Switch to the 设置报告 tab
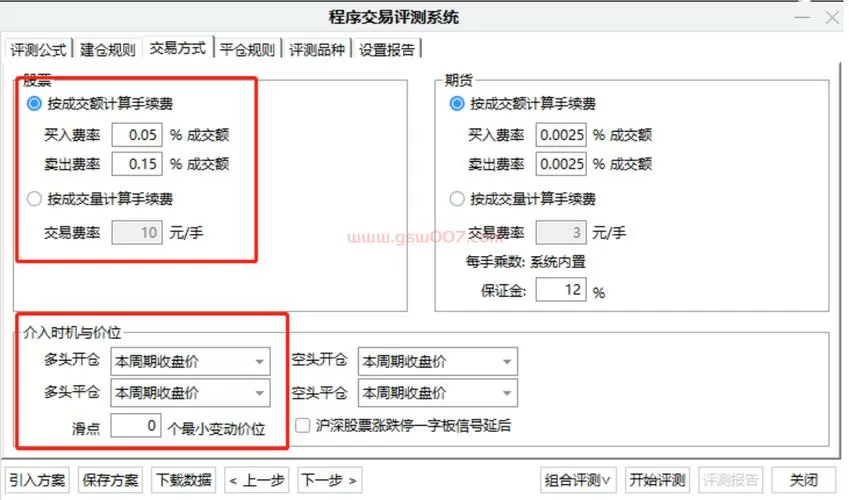The height and width of the screenshot is (500, 849). point(387,50)
